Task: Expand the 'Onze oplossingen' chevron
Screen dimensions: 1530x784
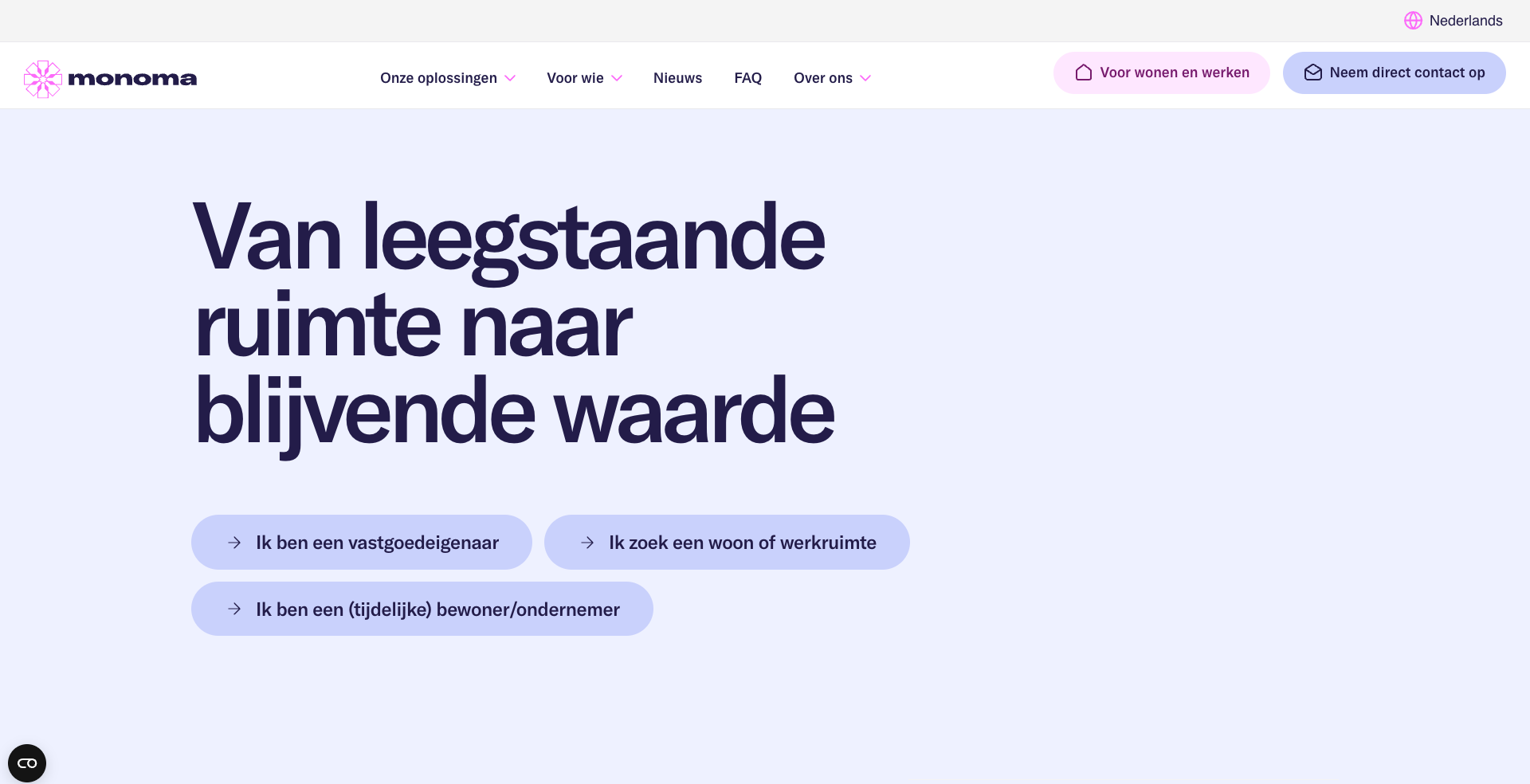Action: pyautogui.click(x=510, y=78)
